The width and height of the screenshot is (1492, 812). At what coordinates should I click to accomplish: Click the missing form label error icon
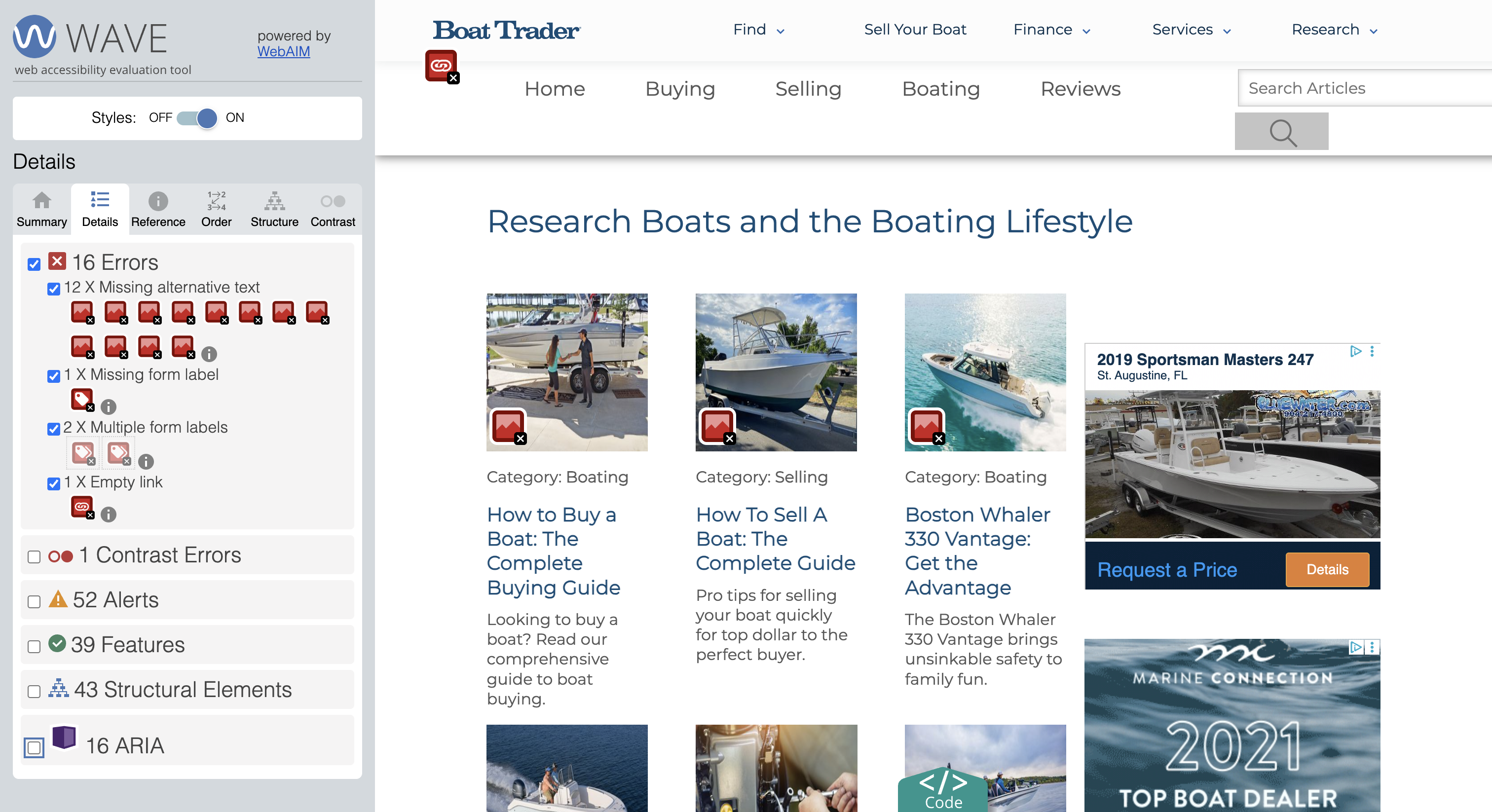pyautogui.click(x=82, y=399)
